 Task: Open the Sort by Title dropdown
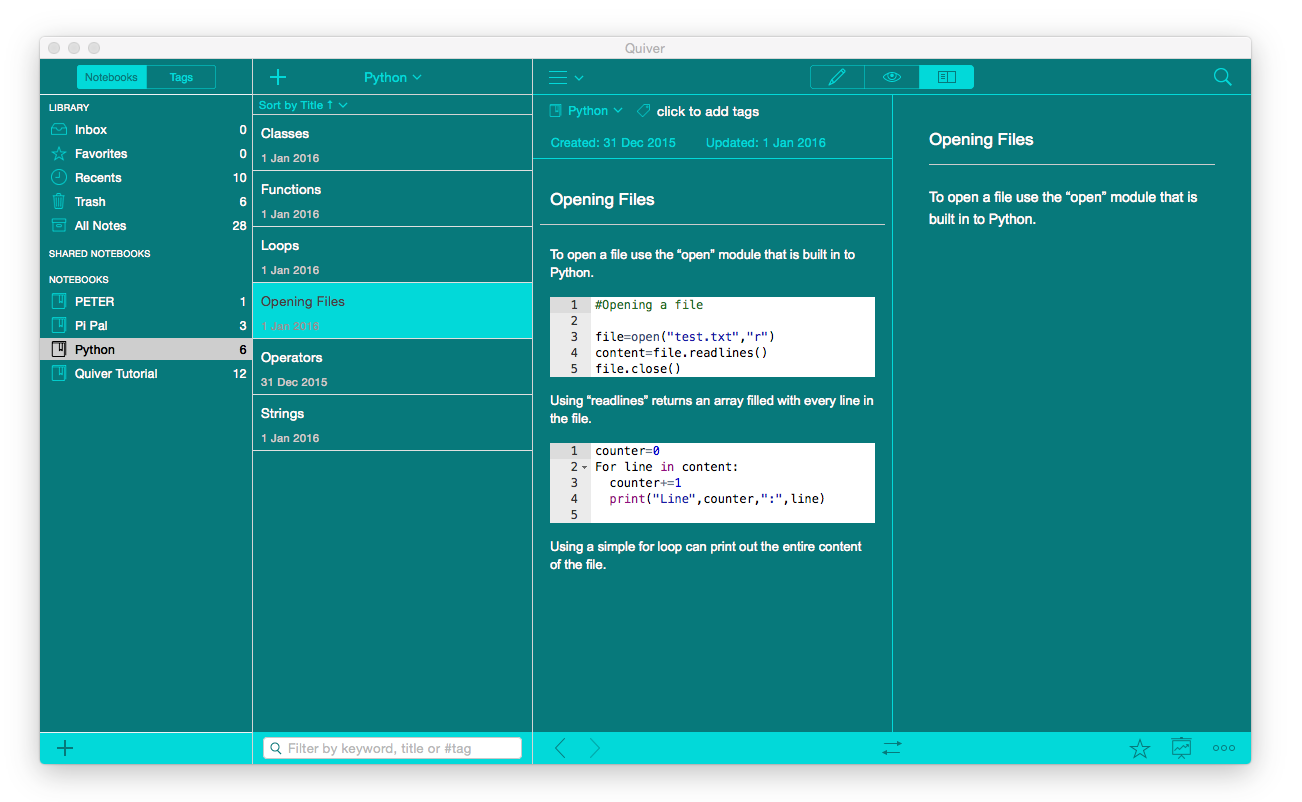click(x=303, y=105)
